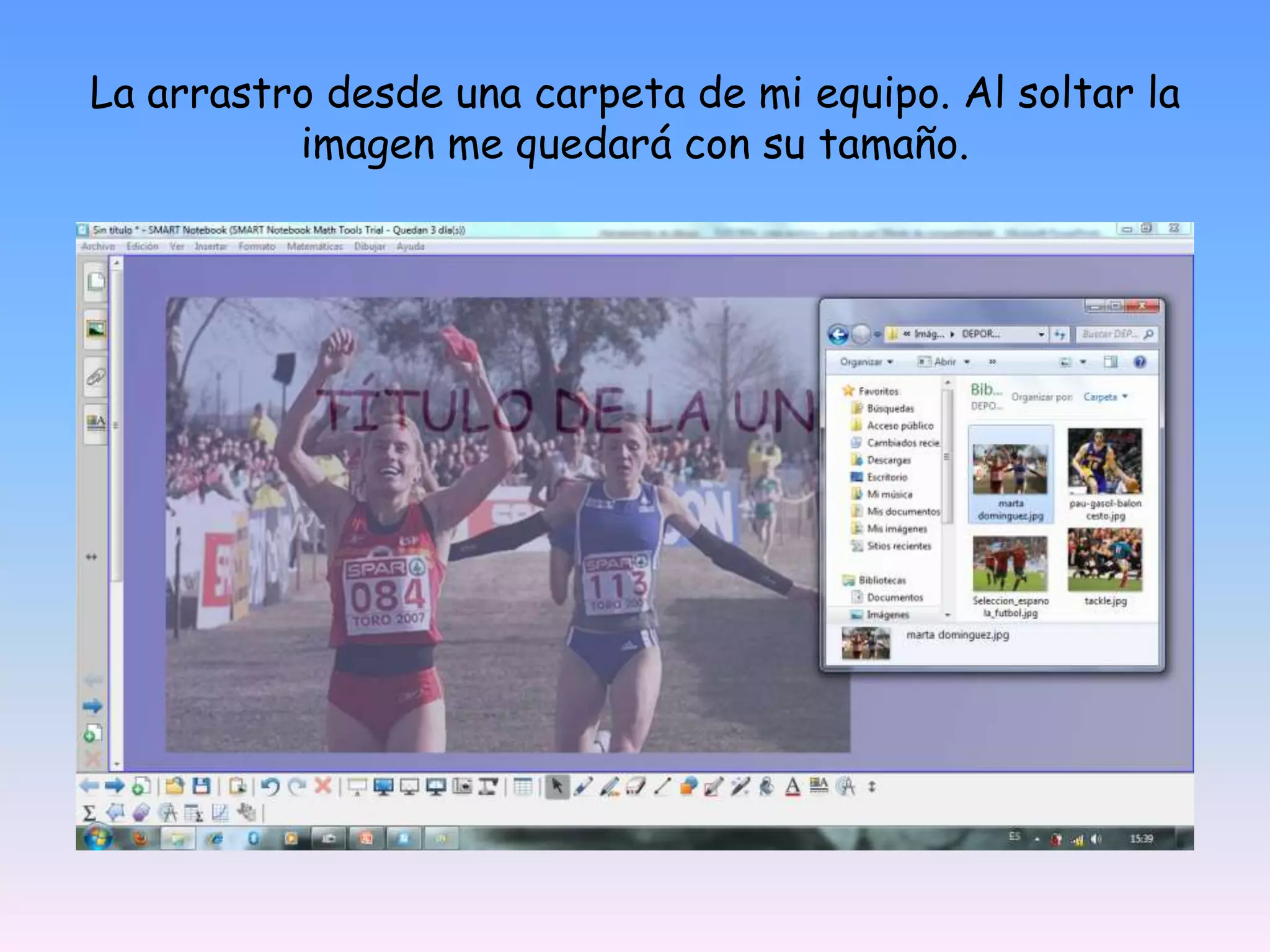Screen dimensions: 1270x952
Task: Select Documentos under Bibliotecas
Action: 895,597
